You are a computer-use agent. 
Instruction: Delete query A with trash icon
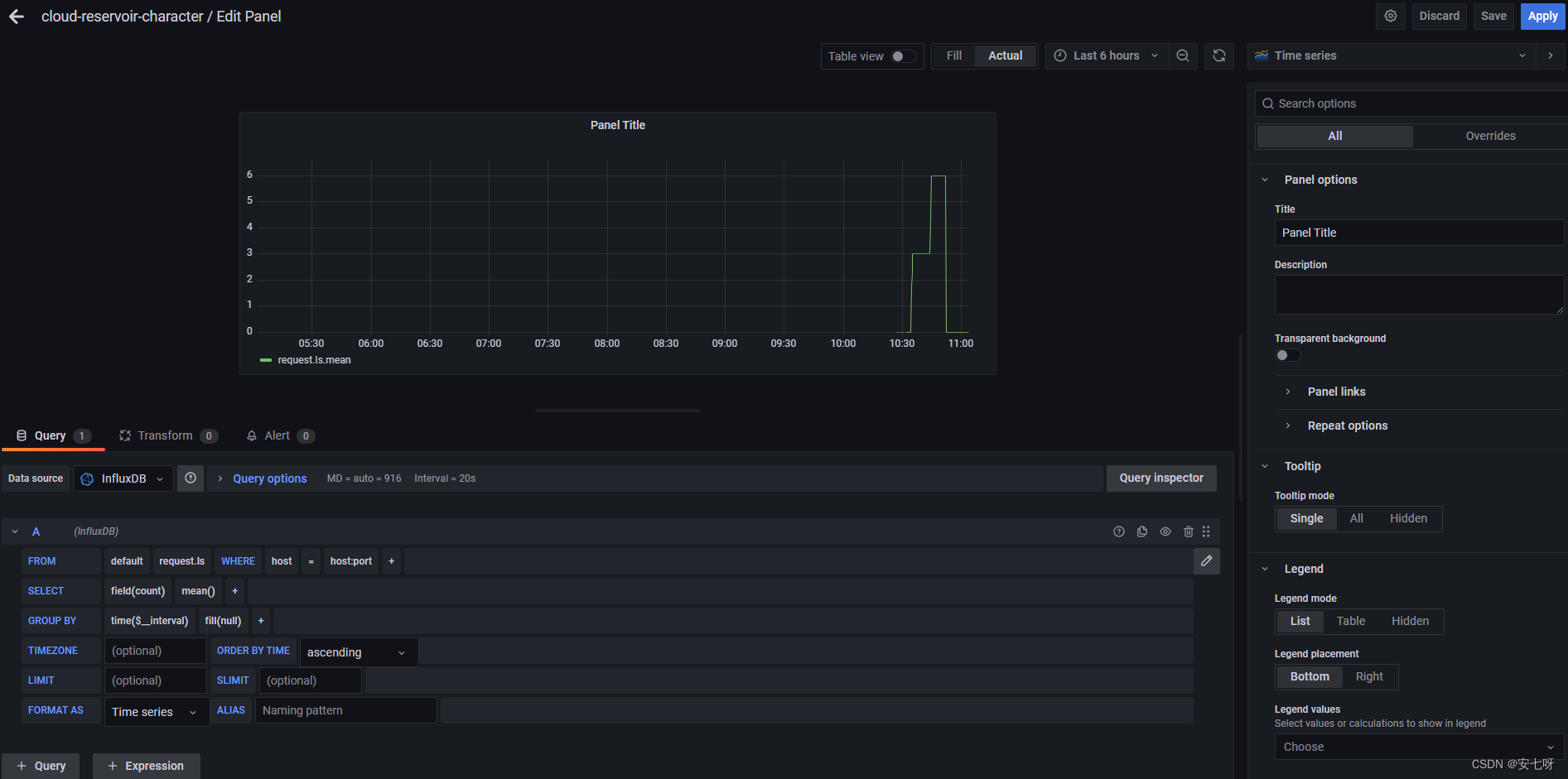tap(1189, 531)
